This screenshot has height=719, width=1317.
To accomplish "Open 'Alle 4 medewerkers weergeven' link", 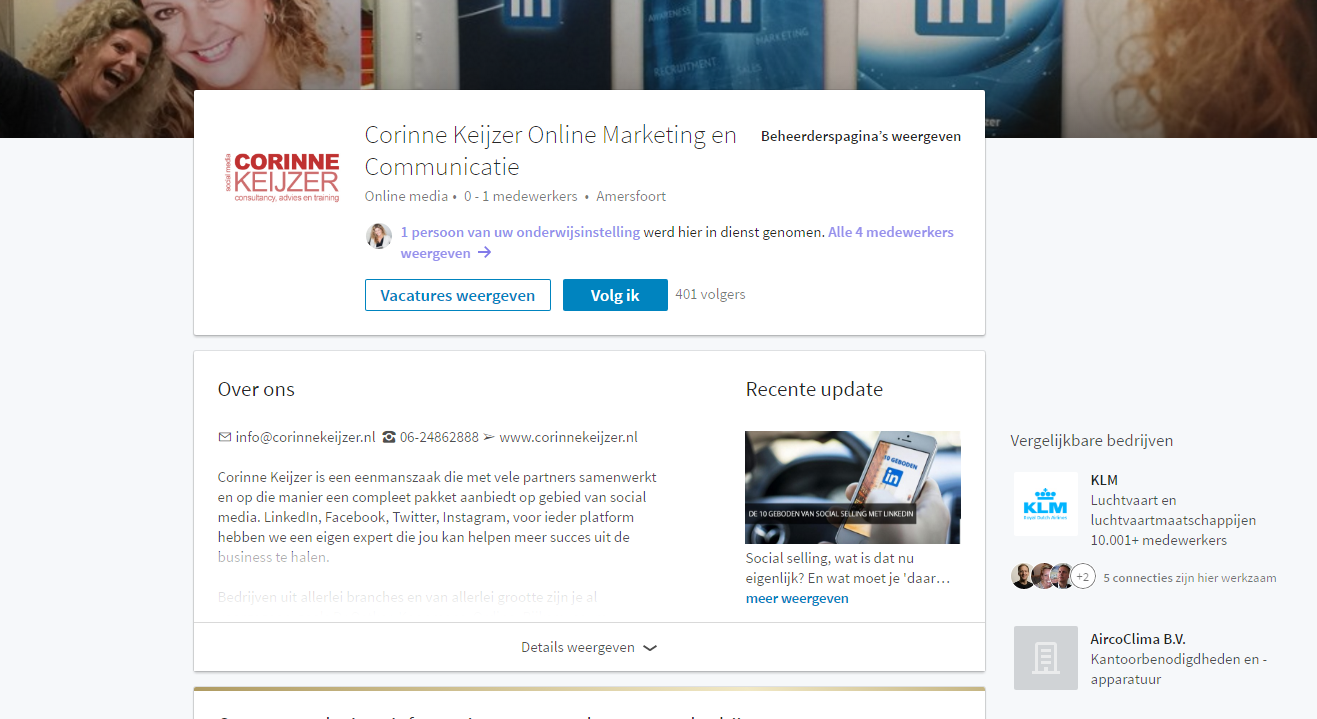I will point(677,242).
